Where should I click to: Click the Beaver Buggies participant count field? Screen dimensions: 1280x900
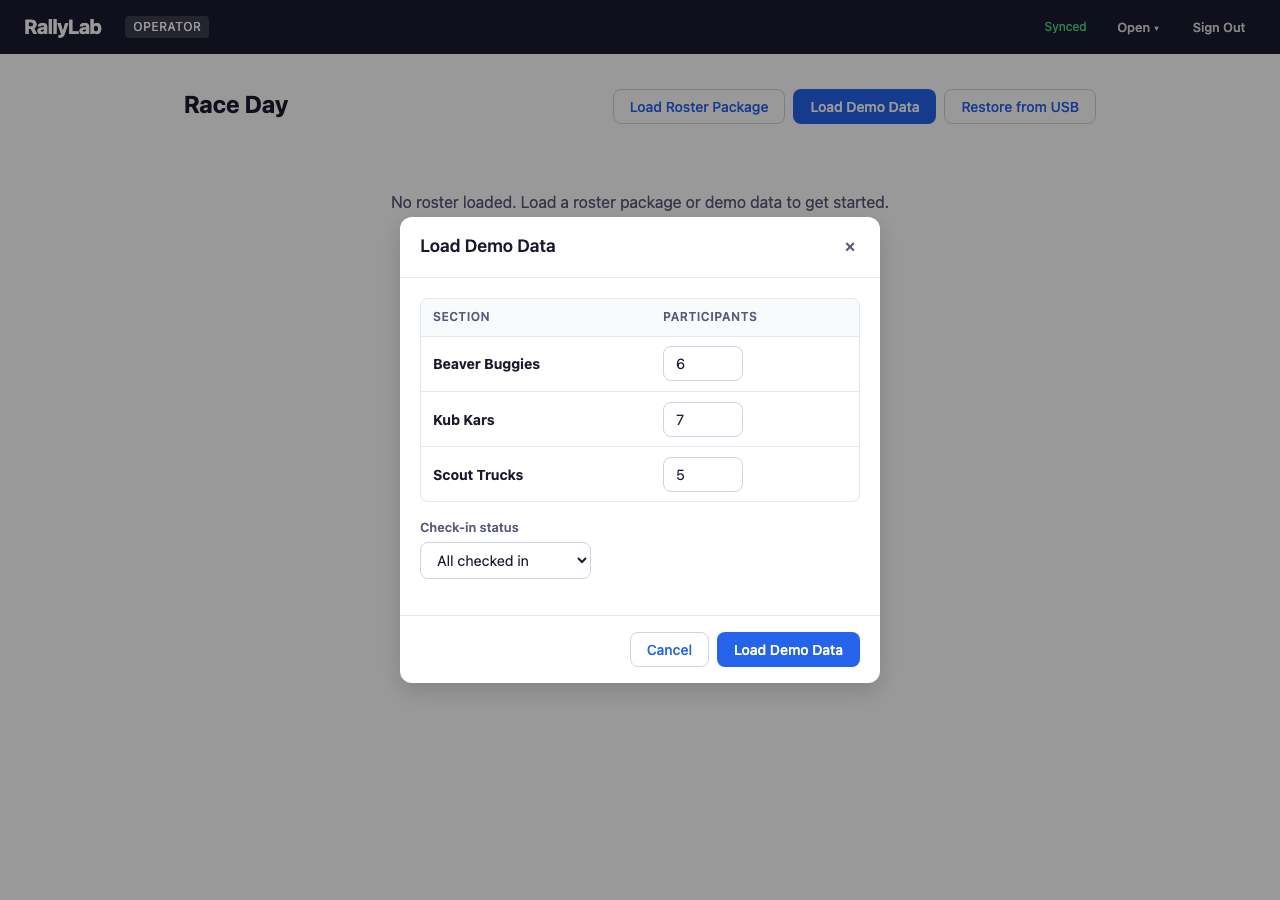coord(702,363)
